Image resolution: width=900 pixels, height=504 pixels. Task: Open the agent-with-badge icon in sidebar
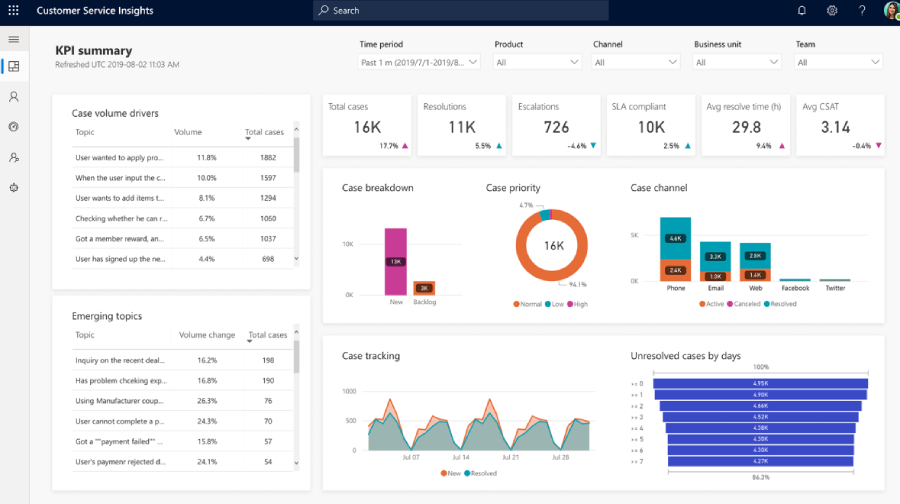pyautogui.click(x=14, y=157)
